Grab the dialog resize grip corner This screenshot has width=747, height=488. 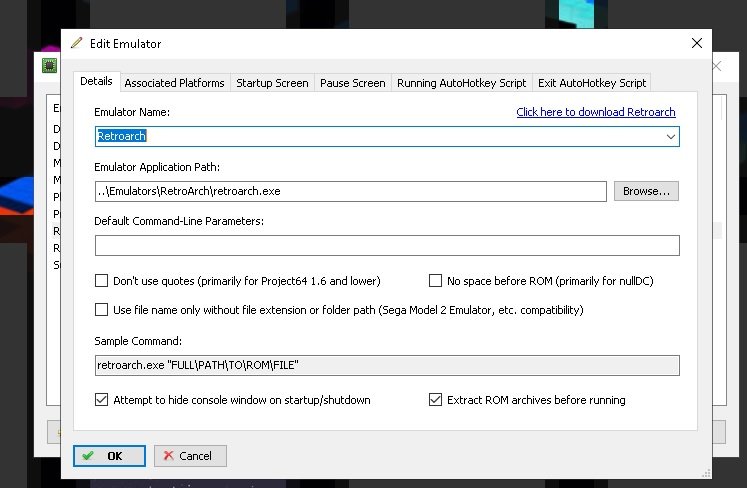coord(707,473)
